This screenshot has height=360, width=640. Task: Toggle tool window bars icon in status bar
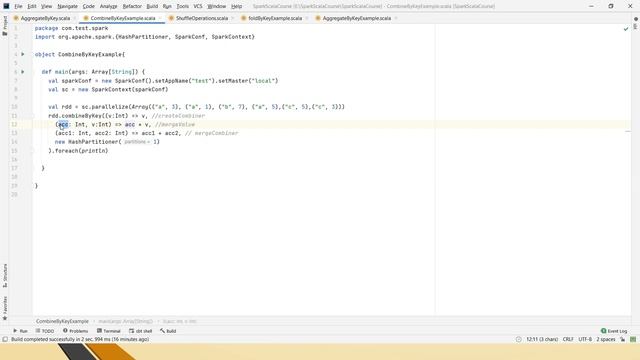(5, 340)
